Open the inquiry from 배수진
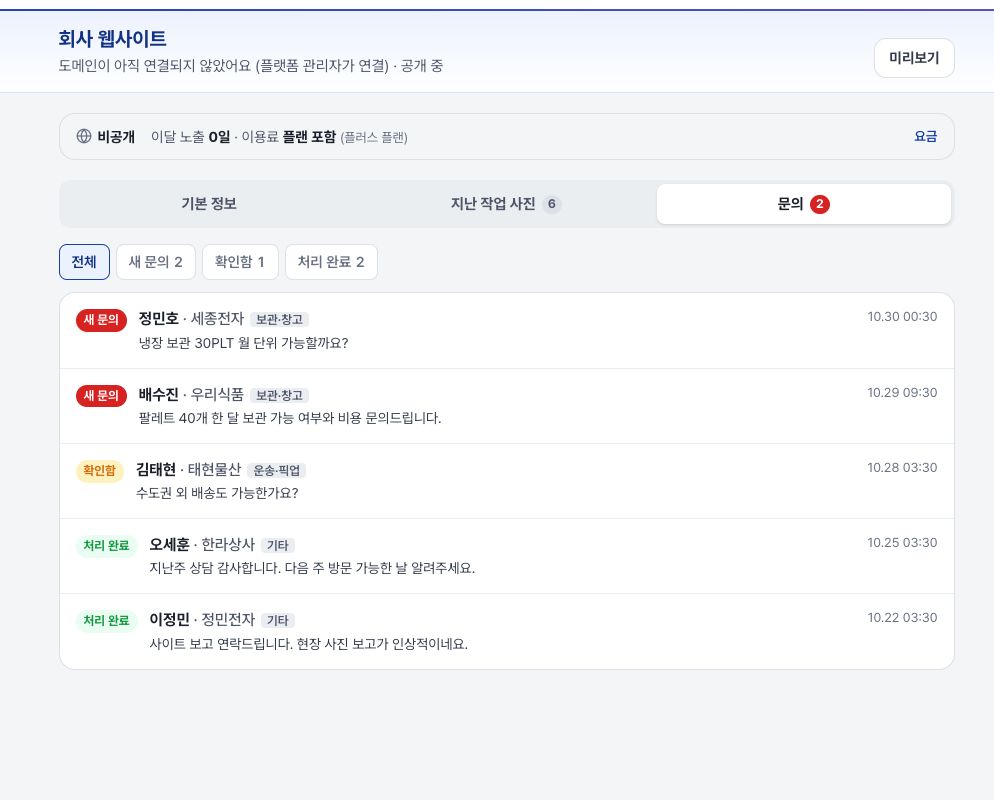This screenshot has height=800, width=994. pos(507,406)
